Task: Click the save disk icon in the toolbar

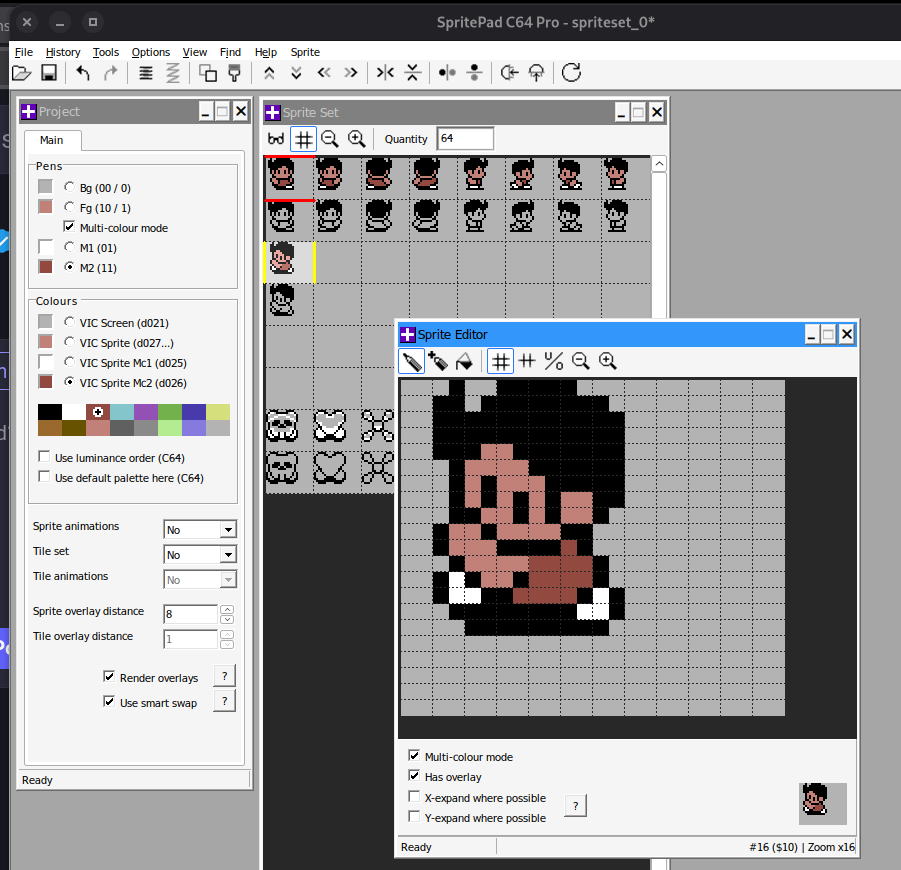Action: pyautogui.click(x=48, y=72)
